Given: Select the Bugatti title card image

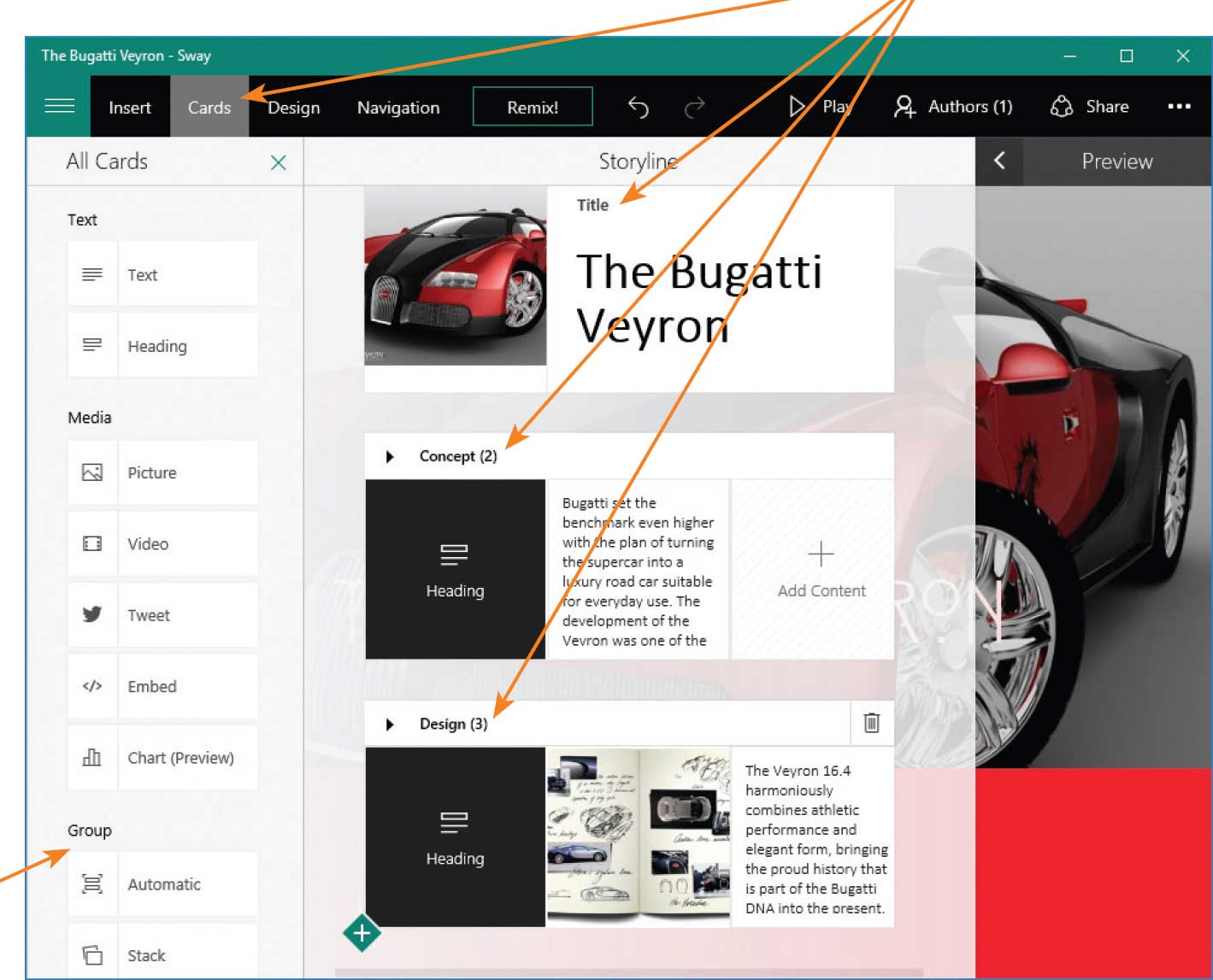Looking at the screenshot, I should tap(456, 277).
